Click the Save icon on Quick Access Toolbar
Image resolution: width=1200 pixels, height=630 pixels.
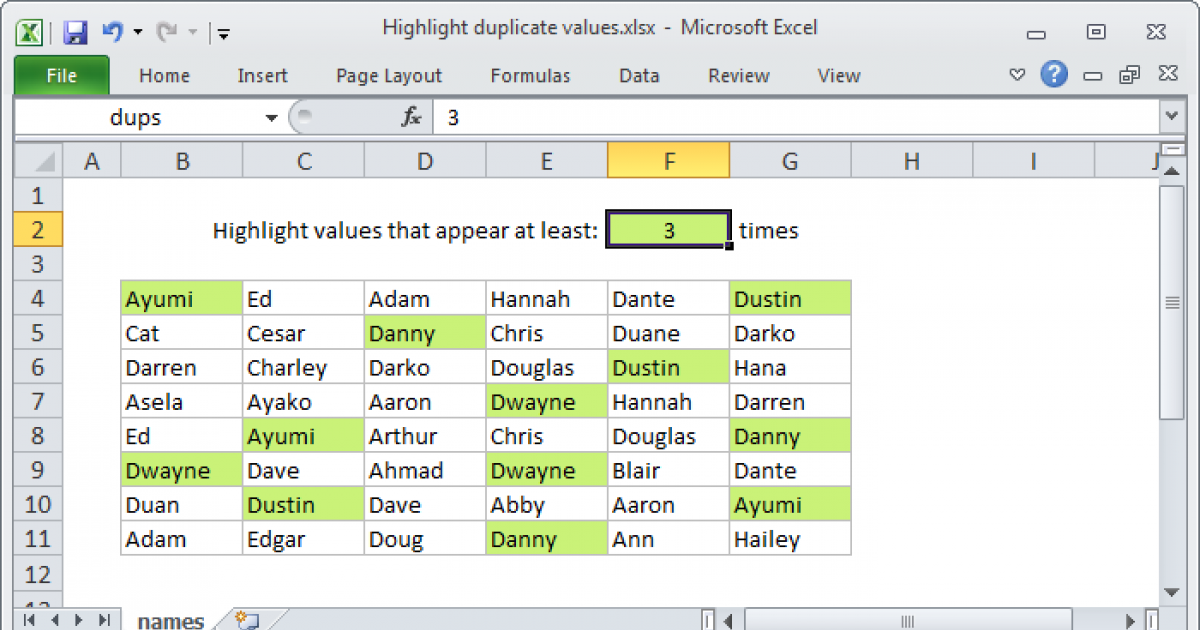coord(74,32)
